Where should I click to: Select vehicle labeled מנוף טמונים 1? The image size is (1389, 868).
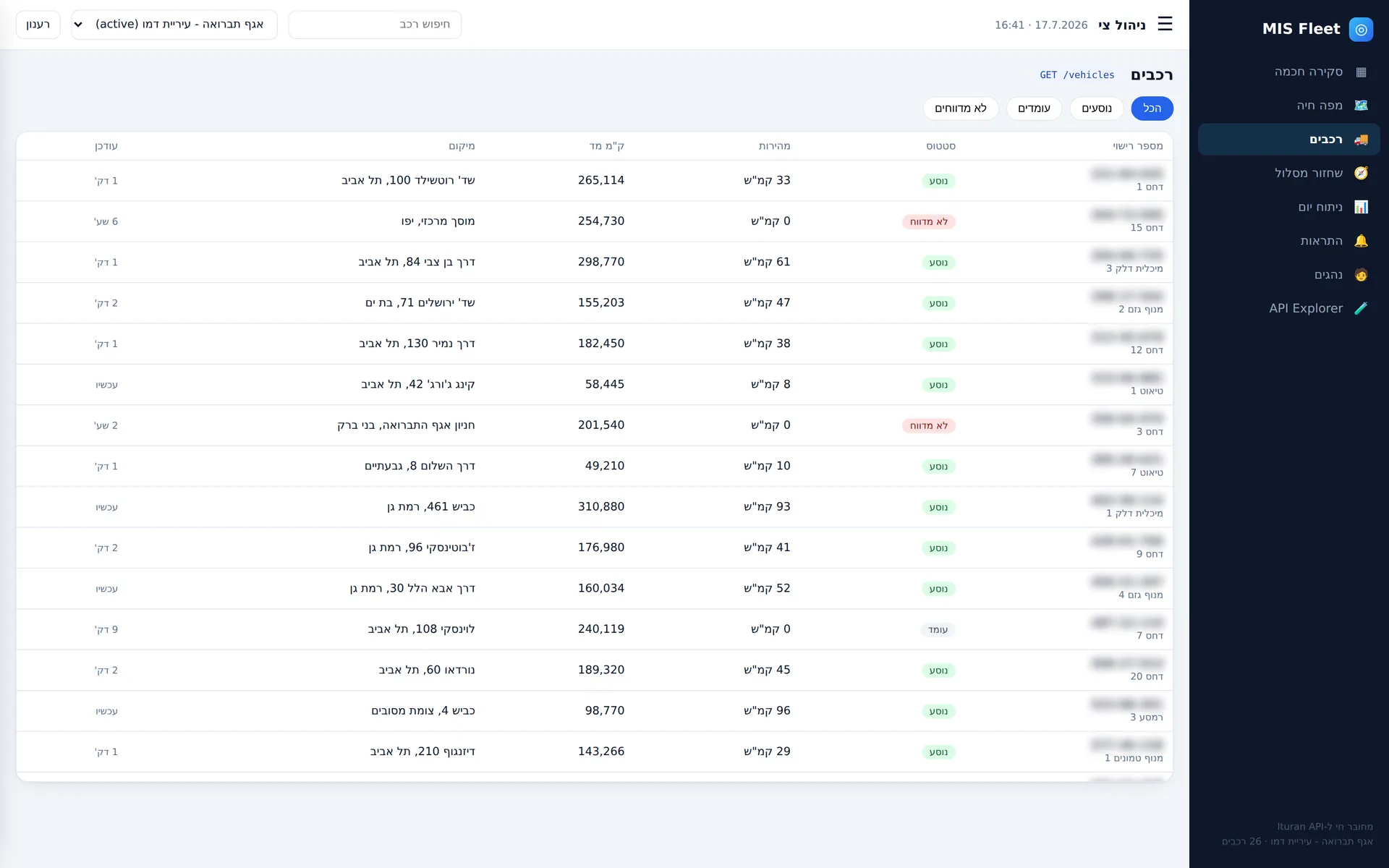coord(1134,758)
